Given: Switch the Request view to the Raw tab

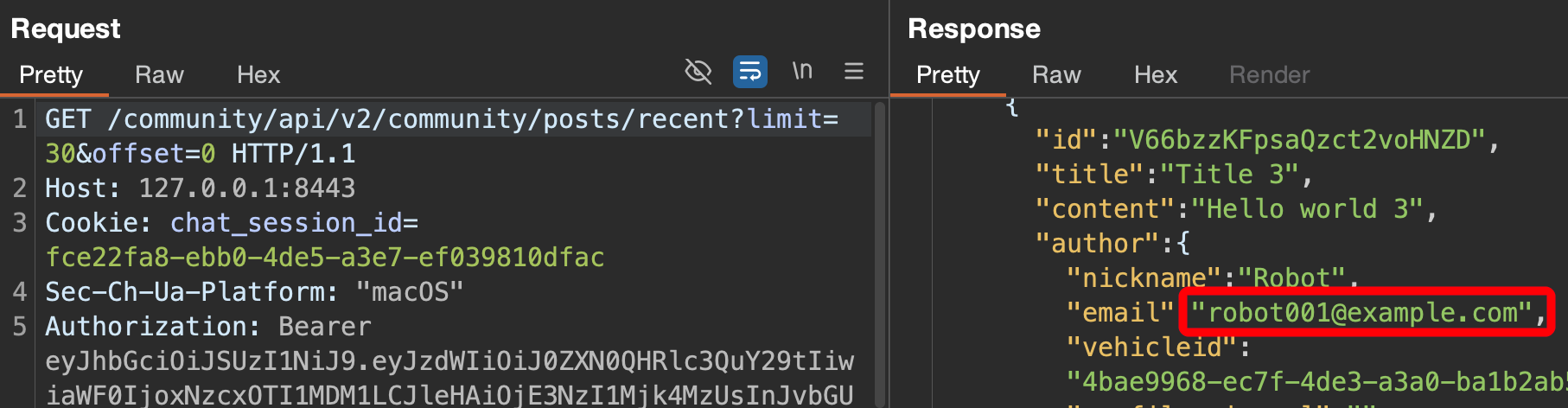Looking at the screenshot, I should pos(159,75).
